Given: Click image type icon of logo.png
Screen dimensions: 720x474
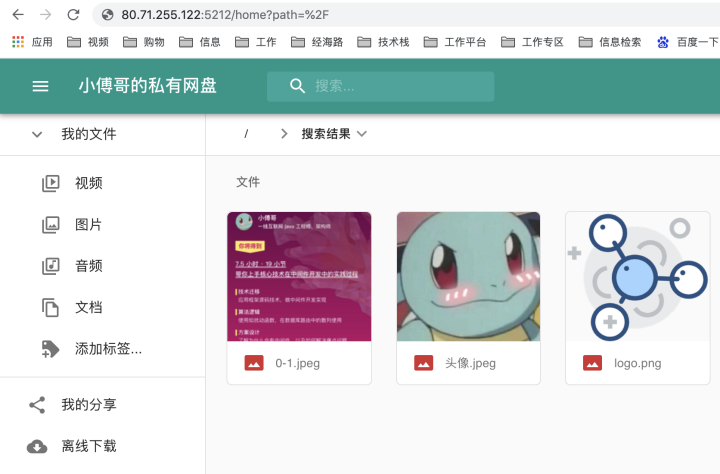Looking at the screenshot, I should coord(592,363).
